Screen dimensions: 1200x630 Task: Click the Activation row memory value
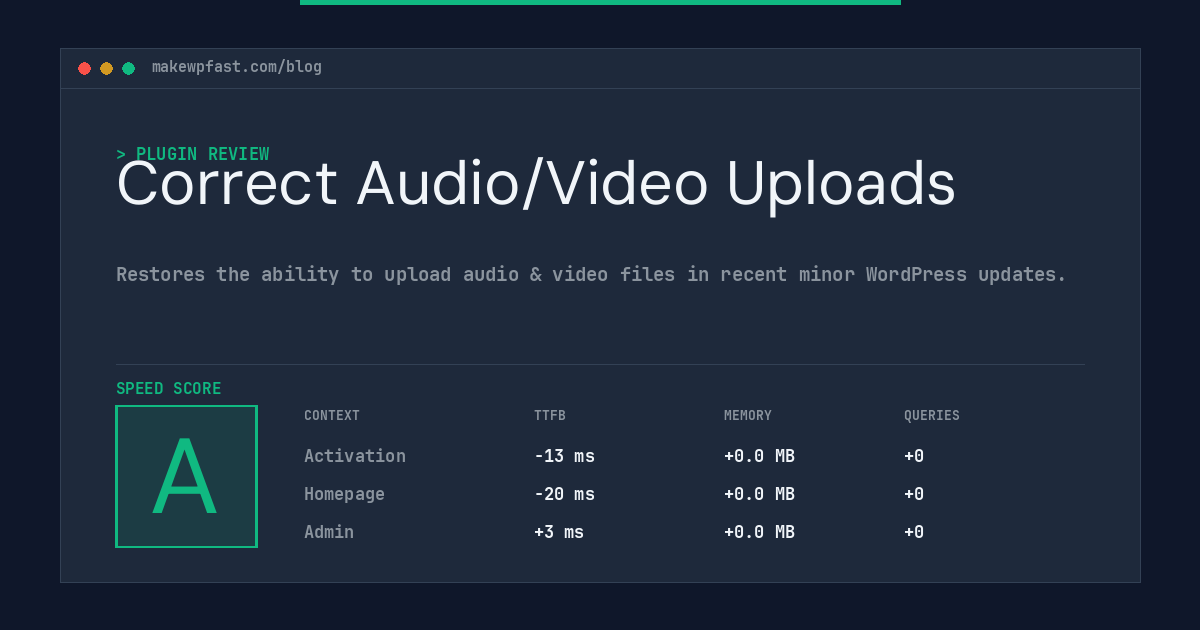(x=759, y=456)
